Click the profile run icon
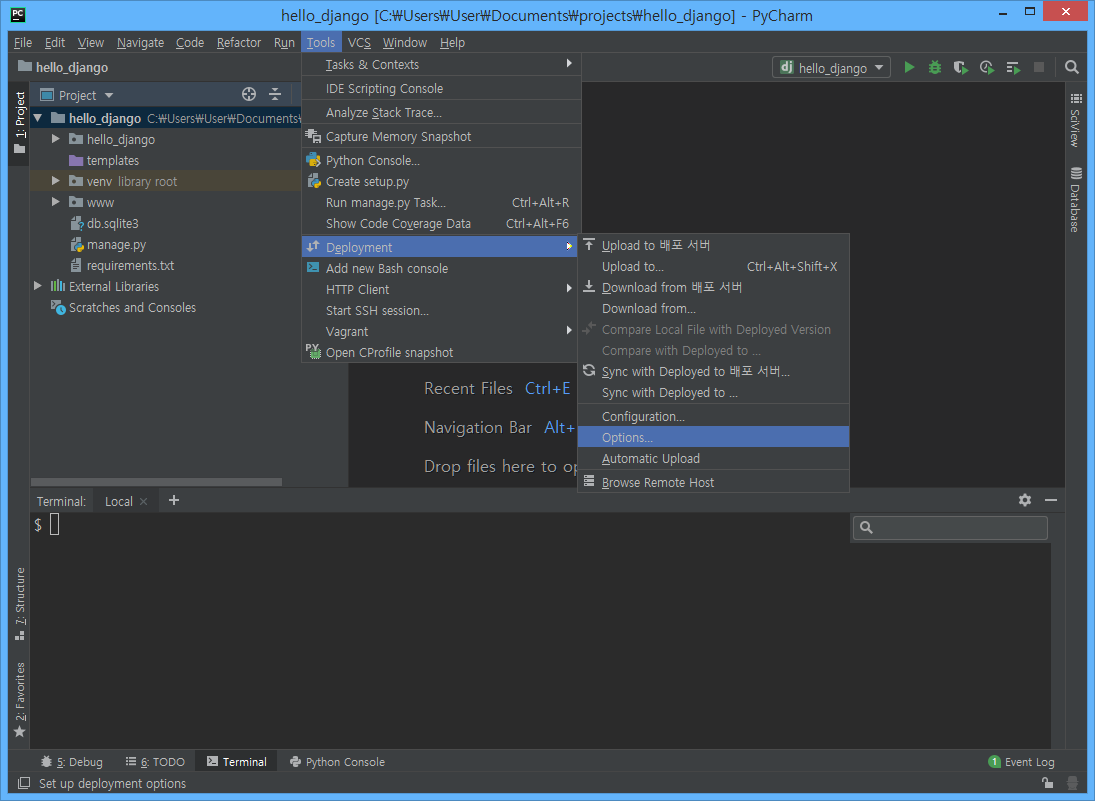This screenshot has height=801, width=1095. tap(987, 68)
